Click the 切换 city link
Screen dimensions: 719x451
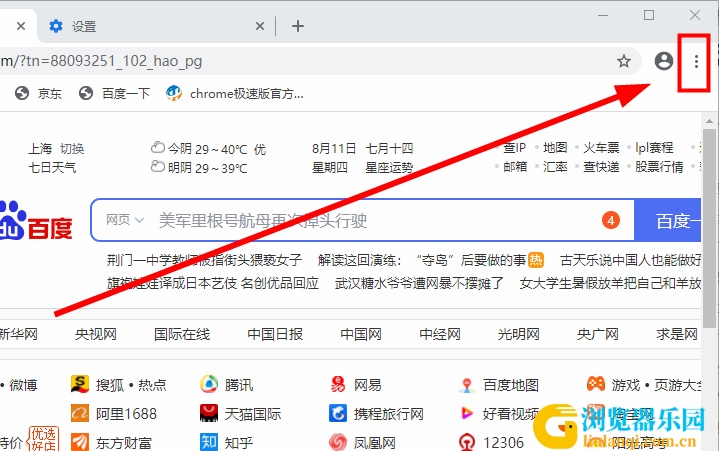pos(72,148)
